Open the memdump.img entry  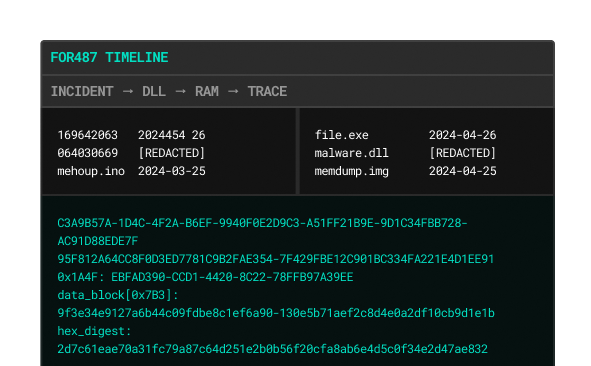[x=351, y=171]
